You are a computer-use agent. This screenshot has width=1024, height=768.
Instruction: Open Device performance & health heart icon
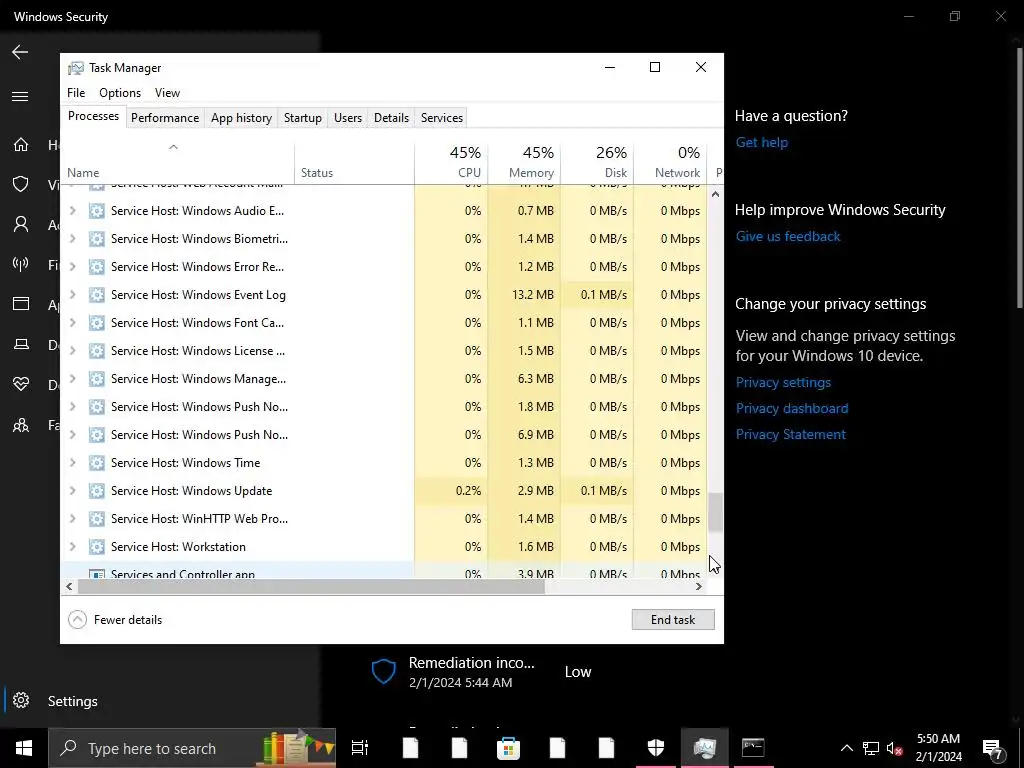click(21, 384)
